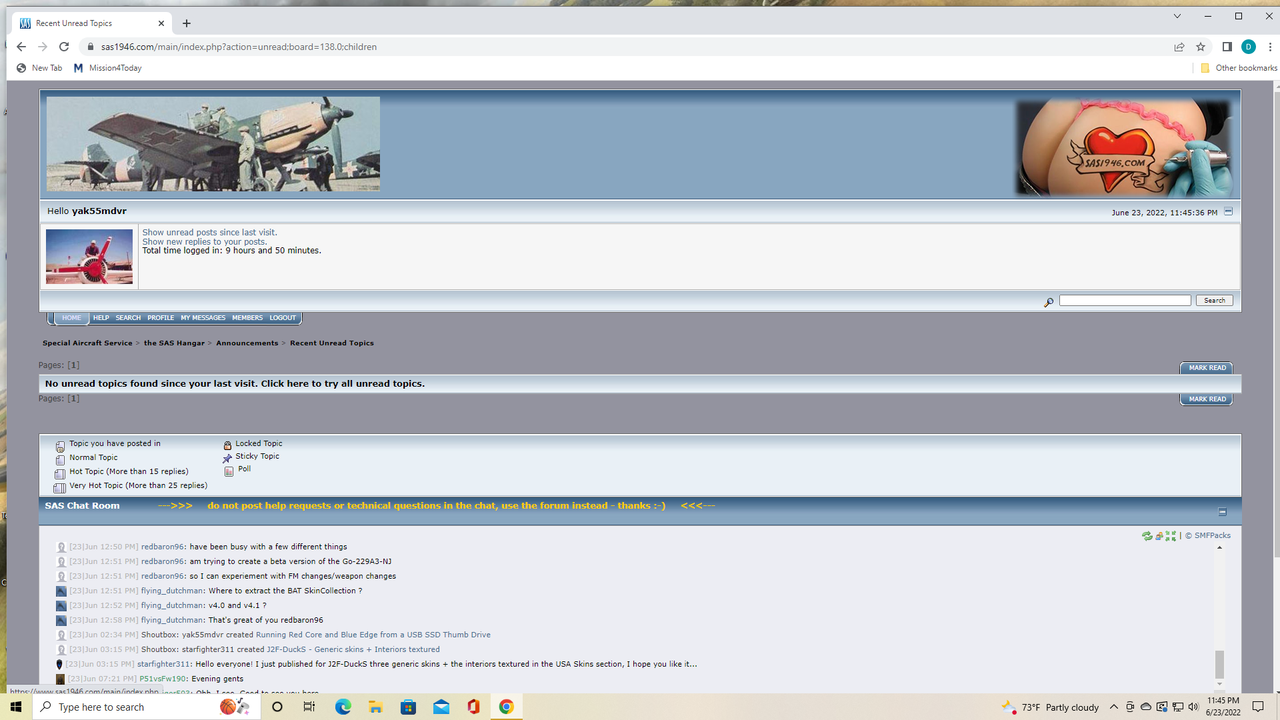The width and height of the screenshot is (1280, 720).
Task: Open MY MESSAGES in the navigation bar
Action: (x=203, y=317)
